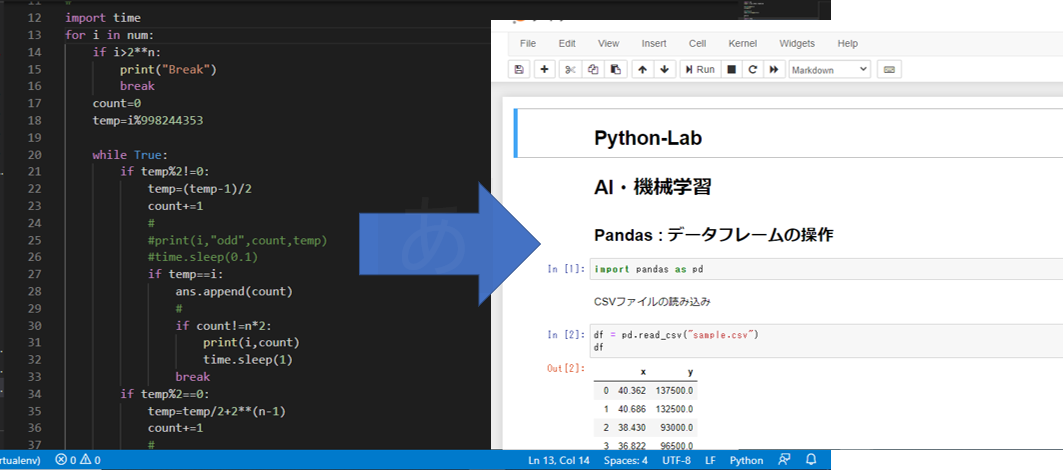The height and width of the screenshot is (471, 1064).
Task: Click the virtualenv interpreter in the status bar
Action: (x=20, y=460)
